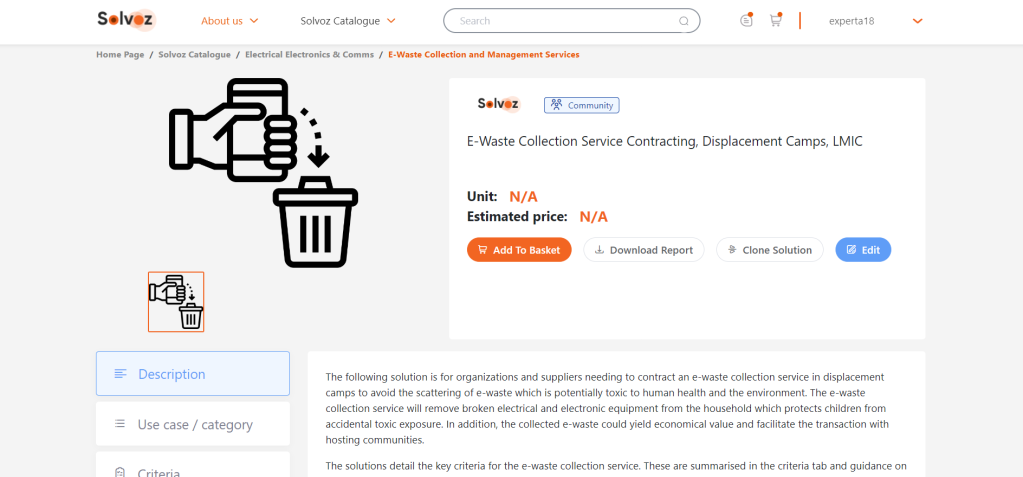Image resolution: width=1023 pixels, height=477 pixels.
Task: Select the e-waste product thumbnail
Action: coord(176,302)
